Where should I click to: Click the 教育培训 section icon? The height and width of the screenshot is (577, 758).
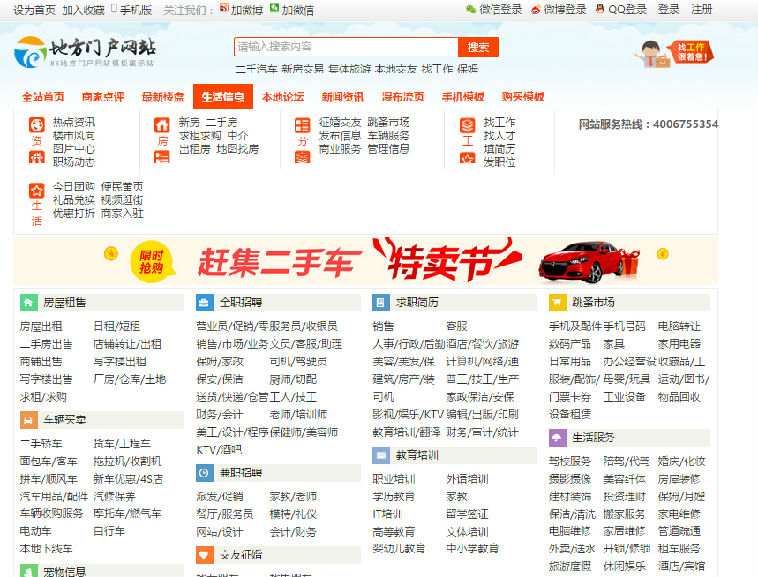click(x=380, y=455)
